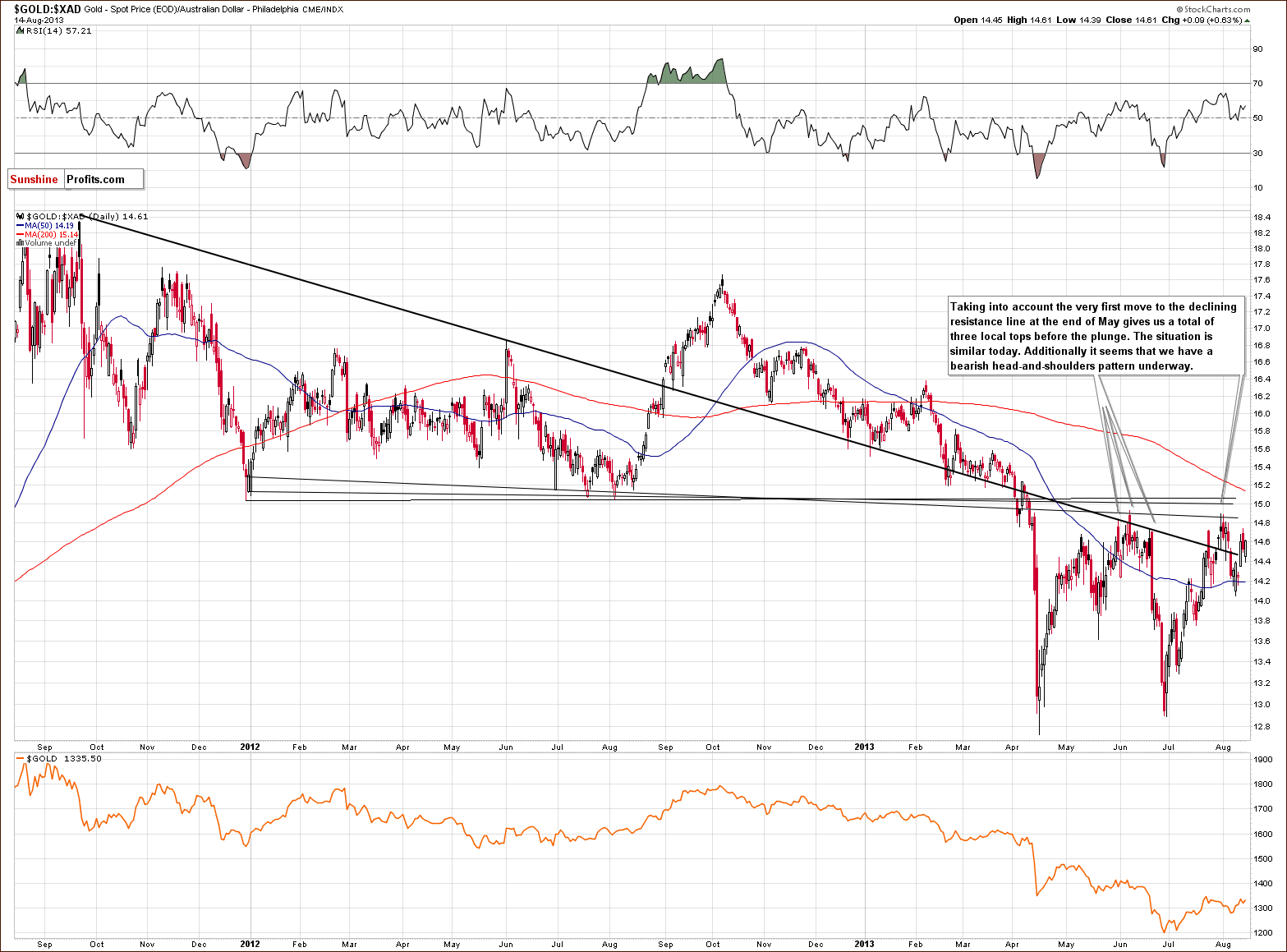Click the 30 level on RSI axis
Viewport: 1287px width, 952px height.
(x=1257, y=153)
